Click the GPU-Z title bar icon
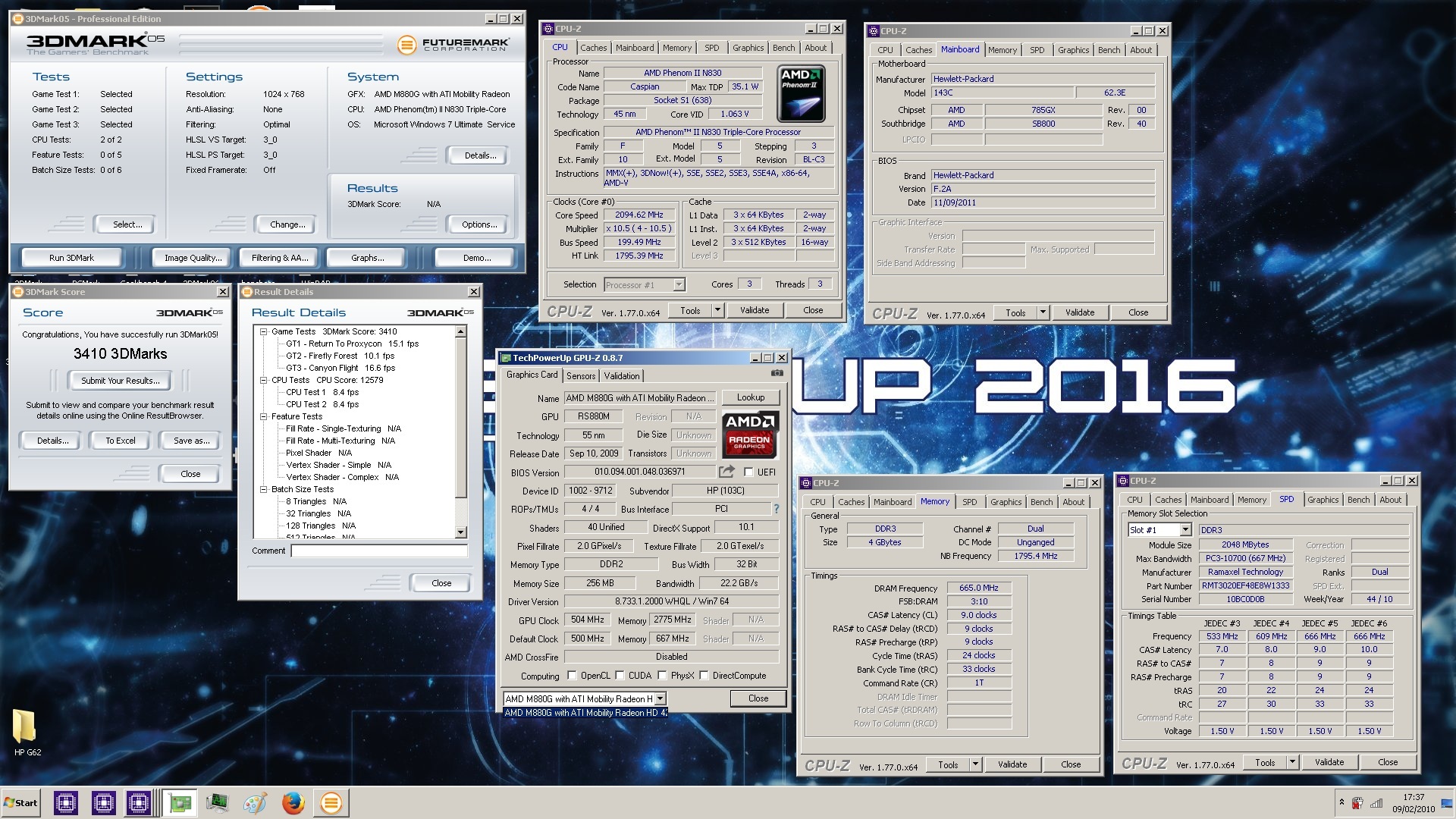 (505, 358)
